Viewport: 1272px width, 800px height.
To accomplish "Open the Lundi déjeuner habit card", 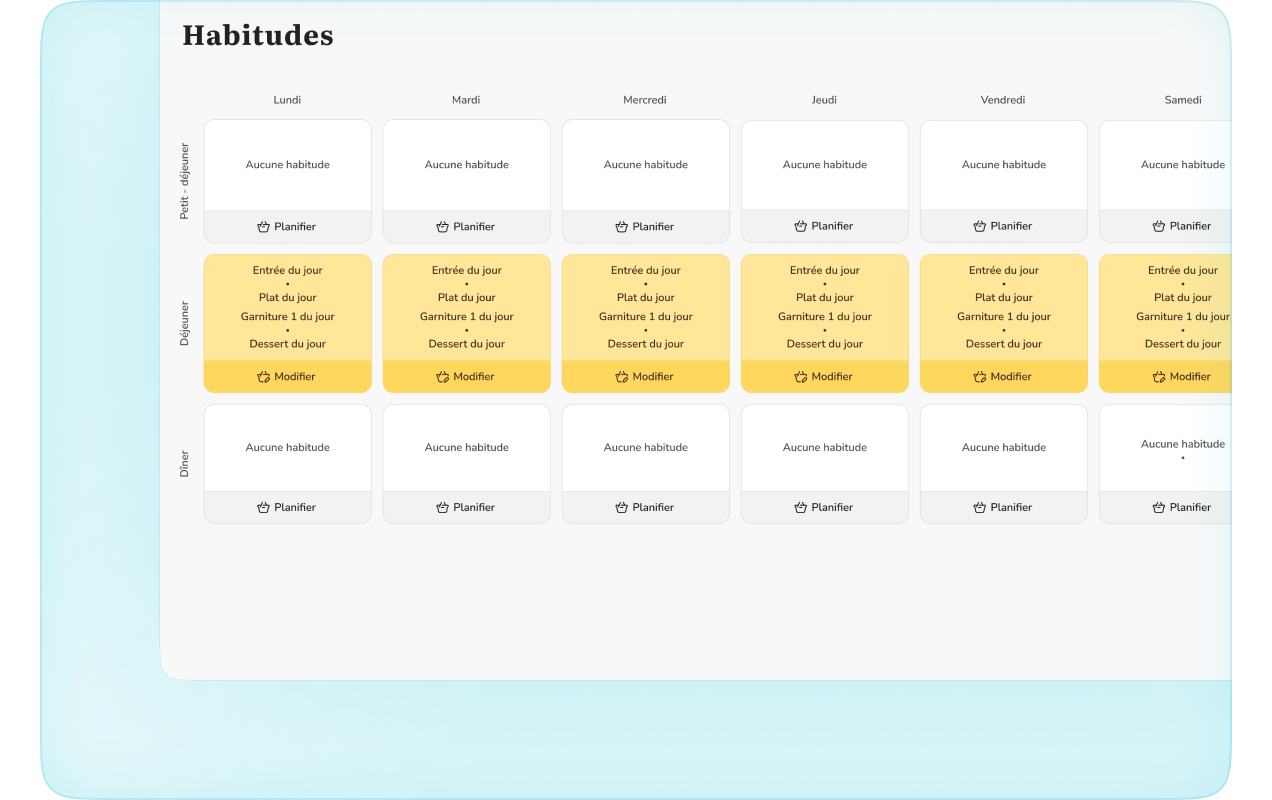I will [287, 307].
